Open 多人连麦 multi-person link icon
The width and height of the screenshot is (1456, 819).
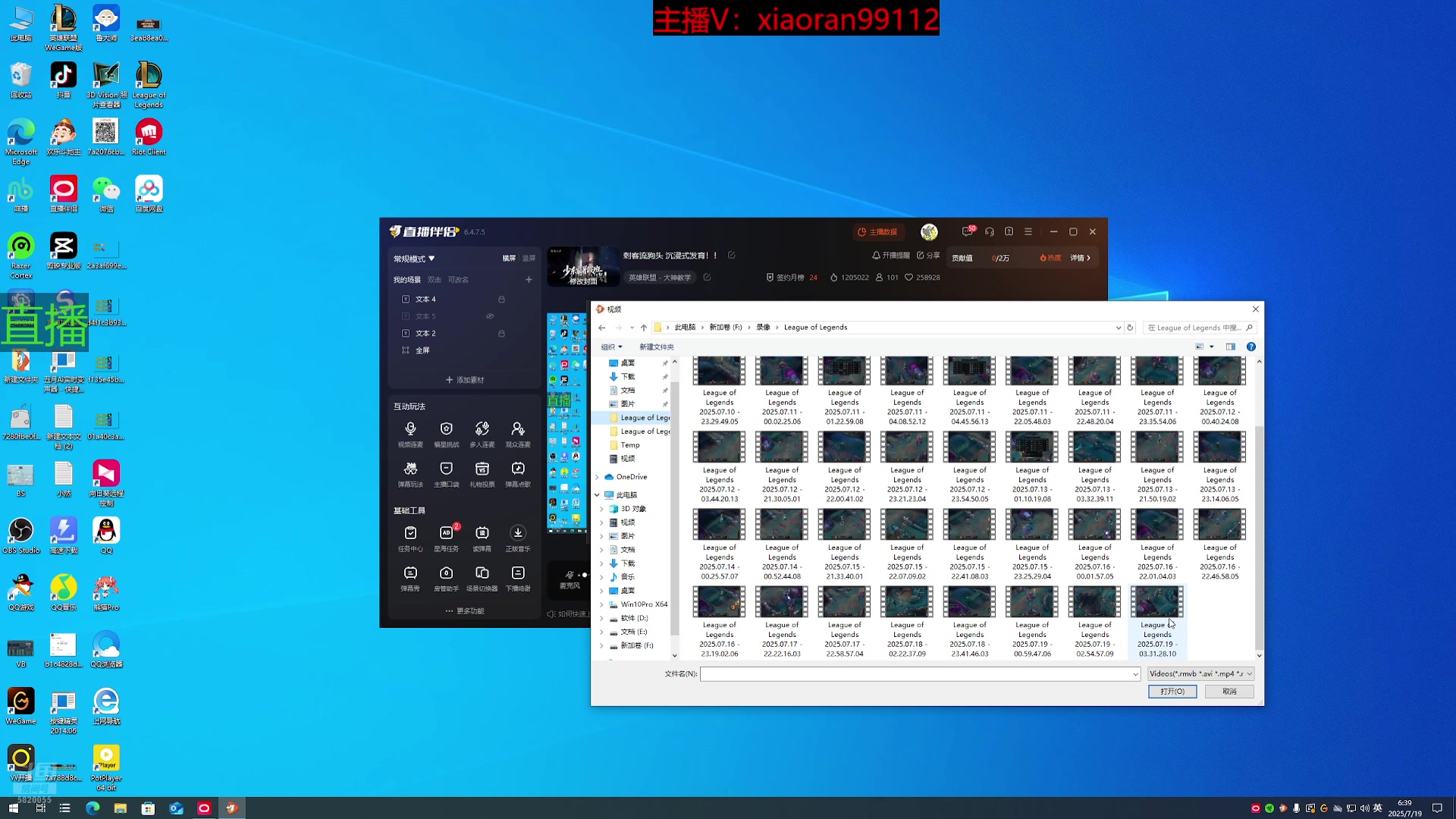(482, 434)
